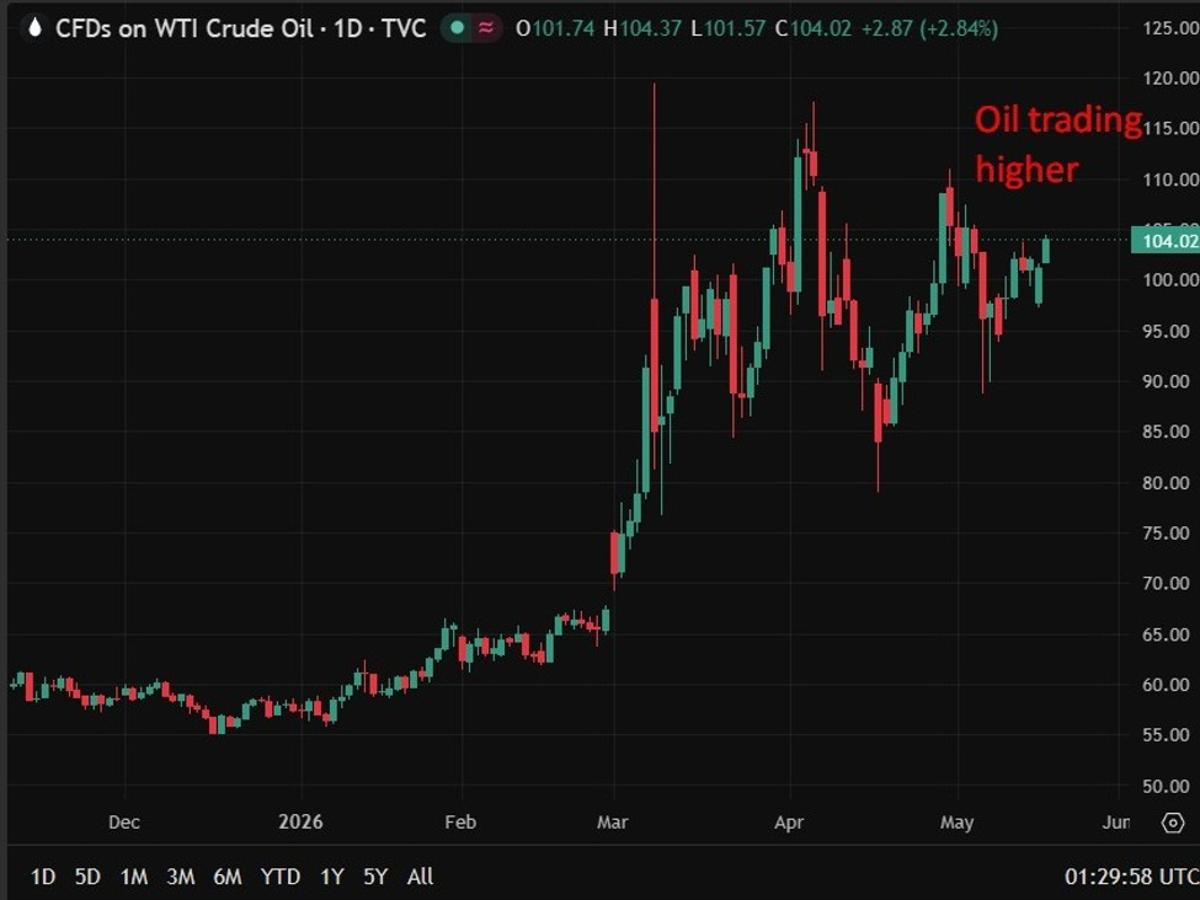Select the 1Y time range

pyautogui.click(x=331, y=877)
